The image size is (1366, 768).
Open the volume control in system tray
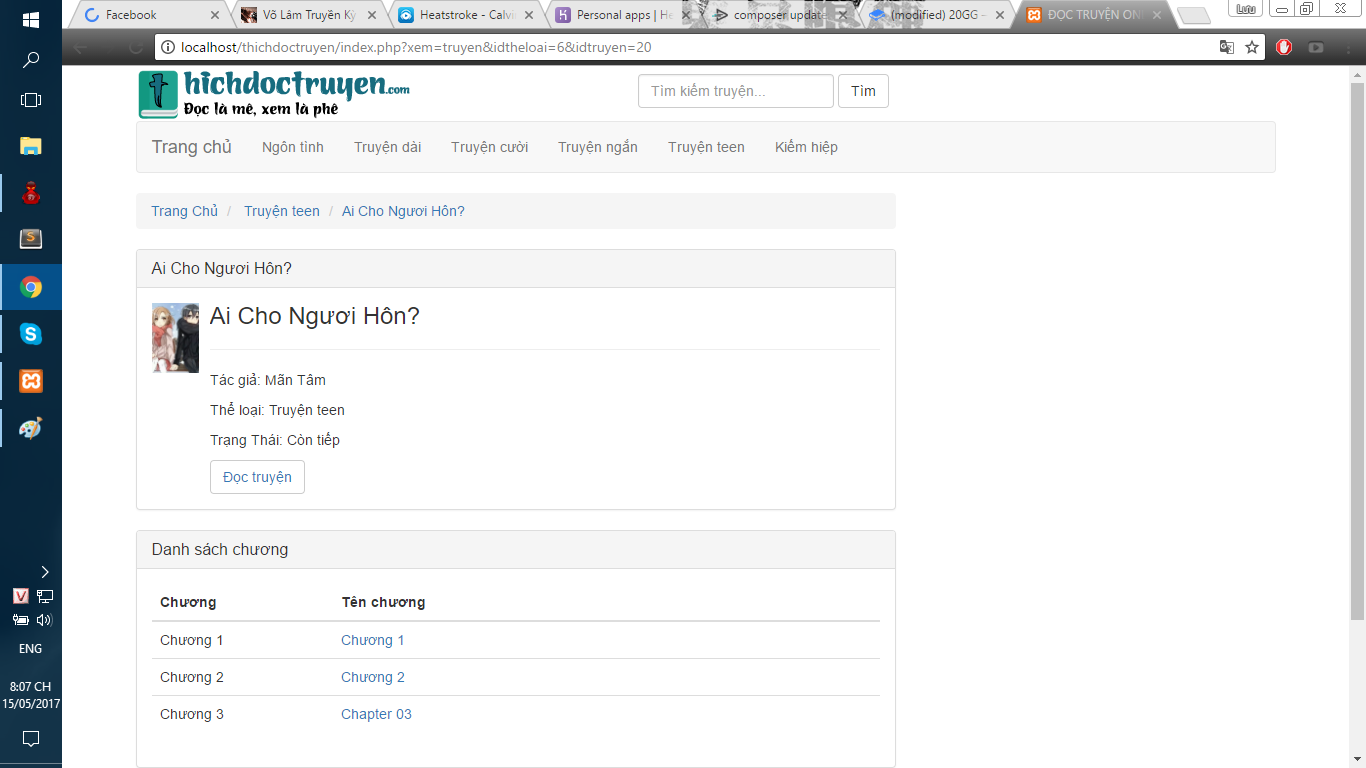[43, 620]
